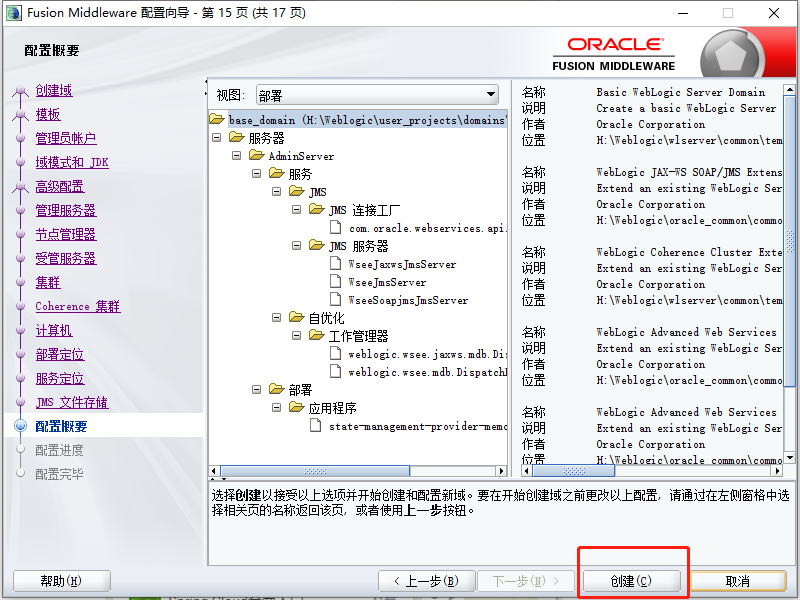
Task: Go to 高级配置 step
Action: pyautogui.click(x=60, y=186)
